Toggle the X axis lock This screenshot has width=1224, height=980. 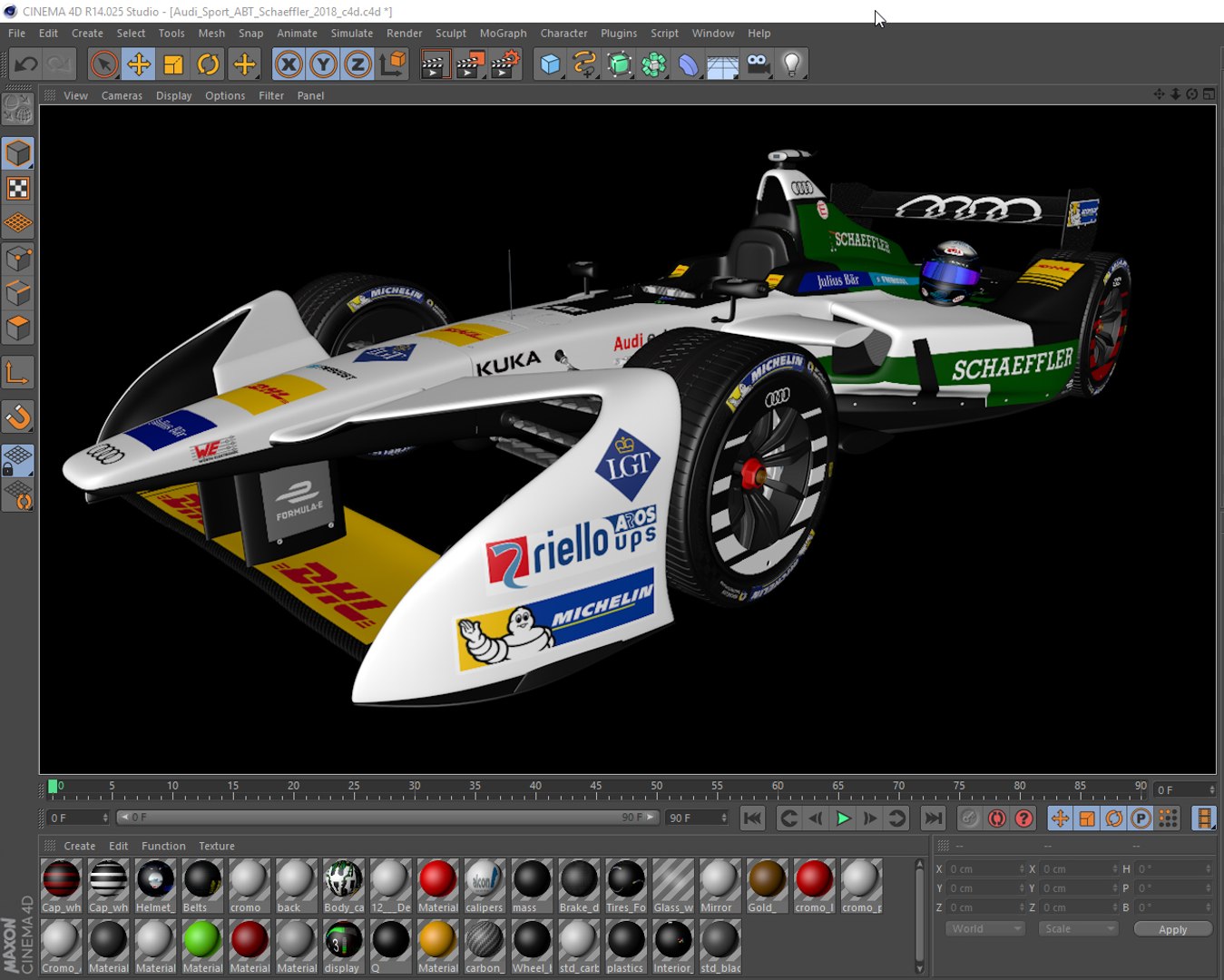(x=289, y=64)
